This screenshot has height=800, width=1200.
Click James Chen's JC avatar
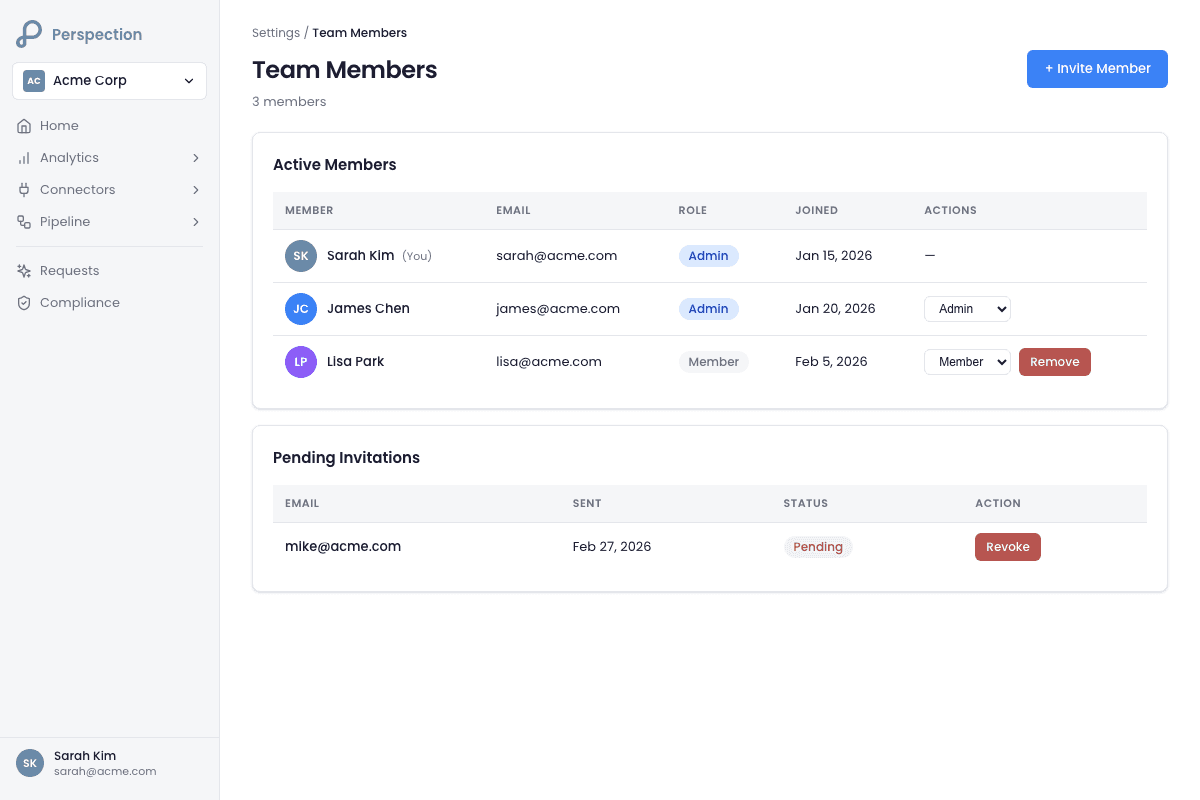301,309
